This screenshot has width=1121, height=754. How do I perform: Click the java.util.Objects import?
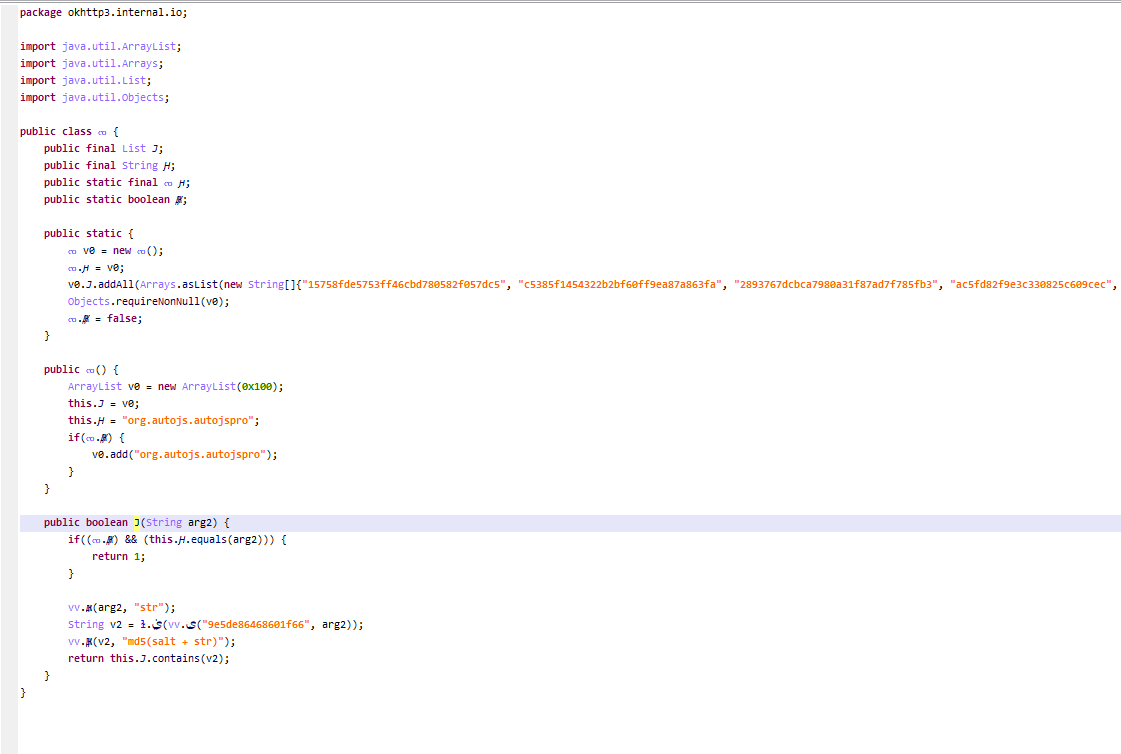coord(116,97)
